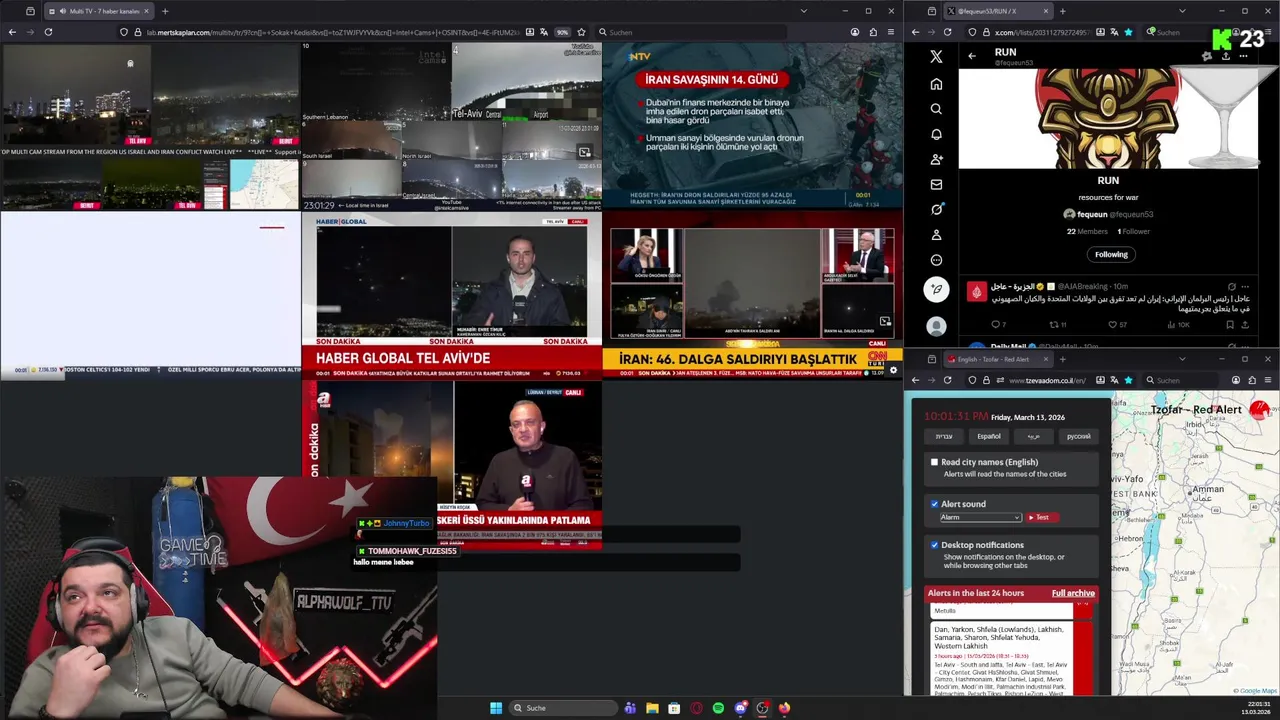Reload the Multi TV browser page
Screen dimensions: 1280x720
coord(48,32)
